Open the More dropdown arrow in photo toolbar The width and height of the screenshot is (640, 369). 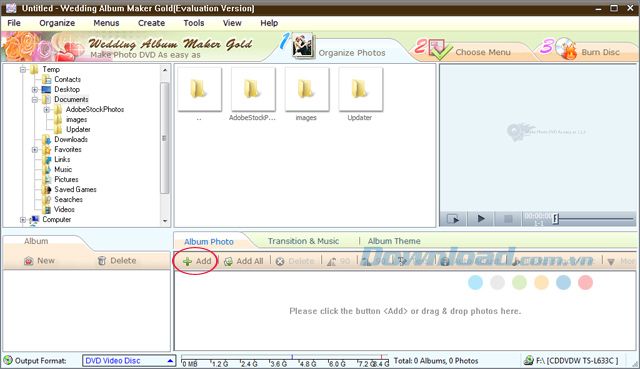point(611,262)
